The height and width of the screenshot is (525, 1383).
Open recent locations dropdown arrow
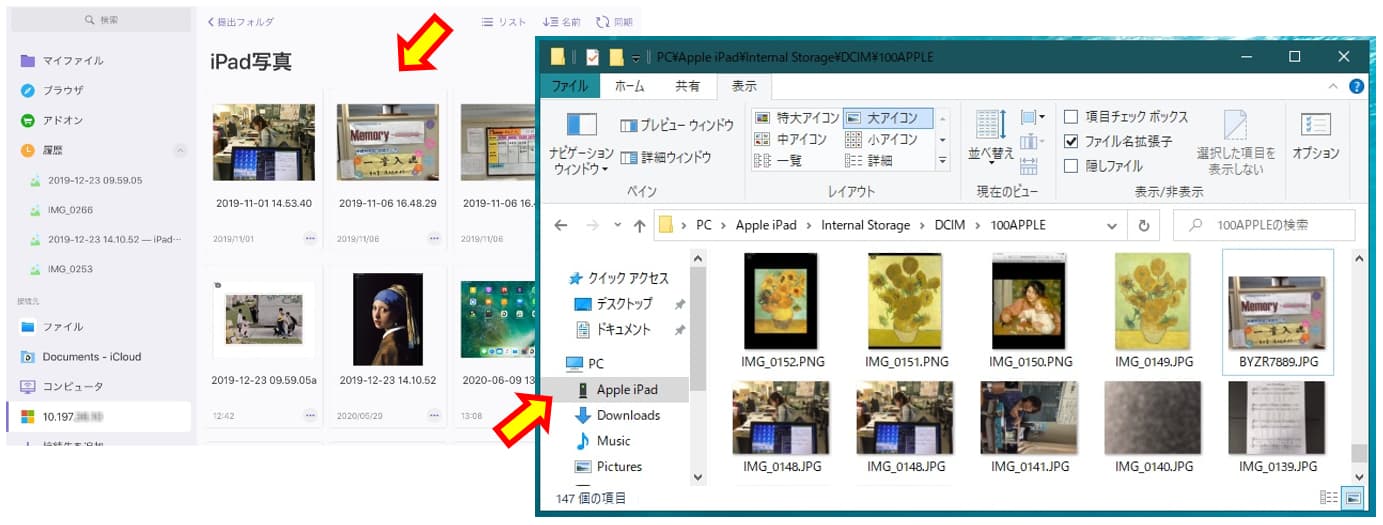(617, 226)
